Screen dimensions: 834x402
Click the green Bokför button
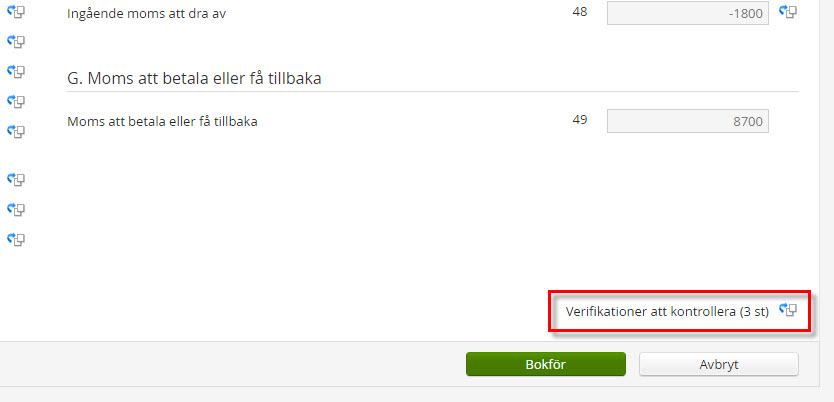[x=546, y=364]
